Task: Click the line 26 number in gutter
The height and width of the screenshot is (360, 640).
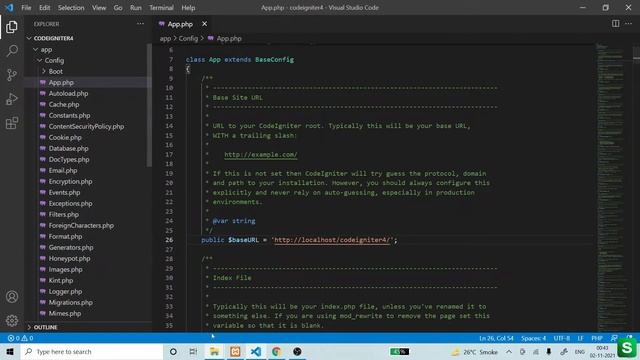Action: coord(169,240)
